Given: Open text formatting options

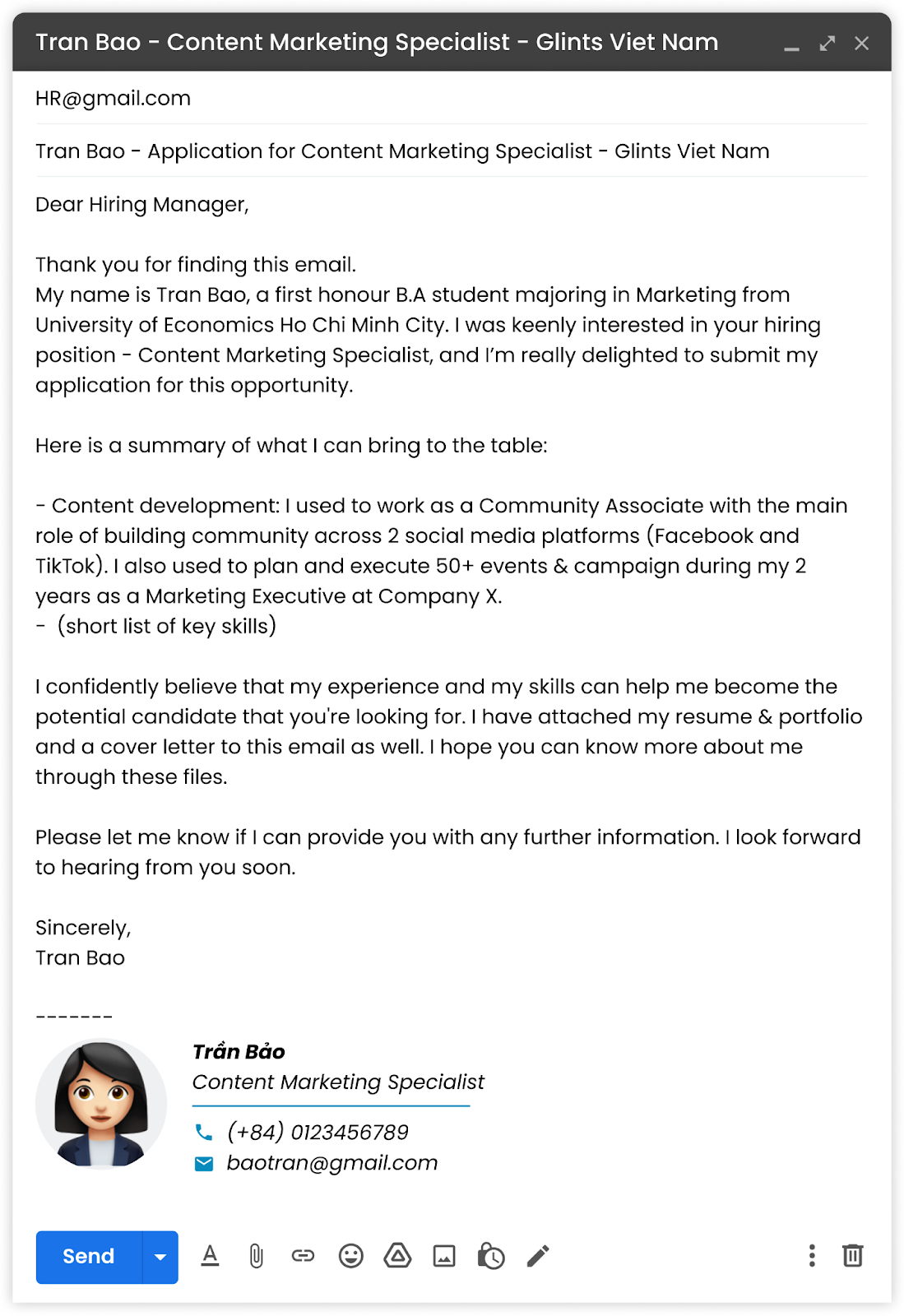Looking at the screenshot, I should tap(211, 1256).
